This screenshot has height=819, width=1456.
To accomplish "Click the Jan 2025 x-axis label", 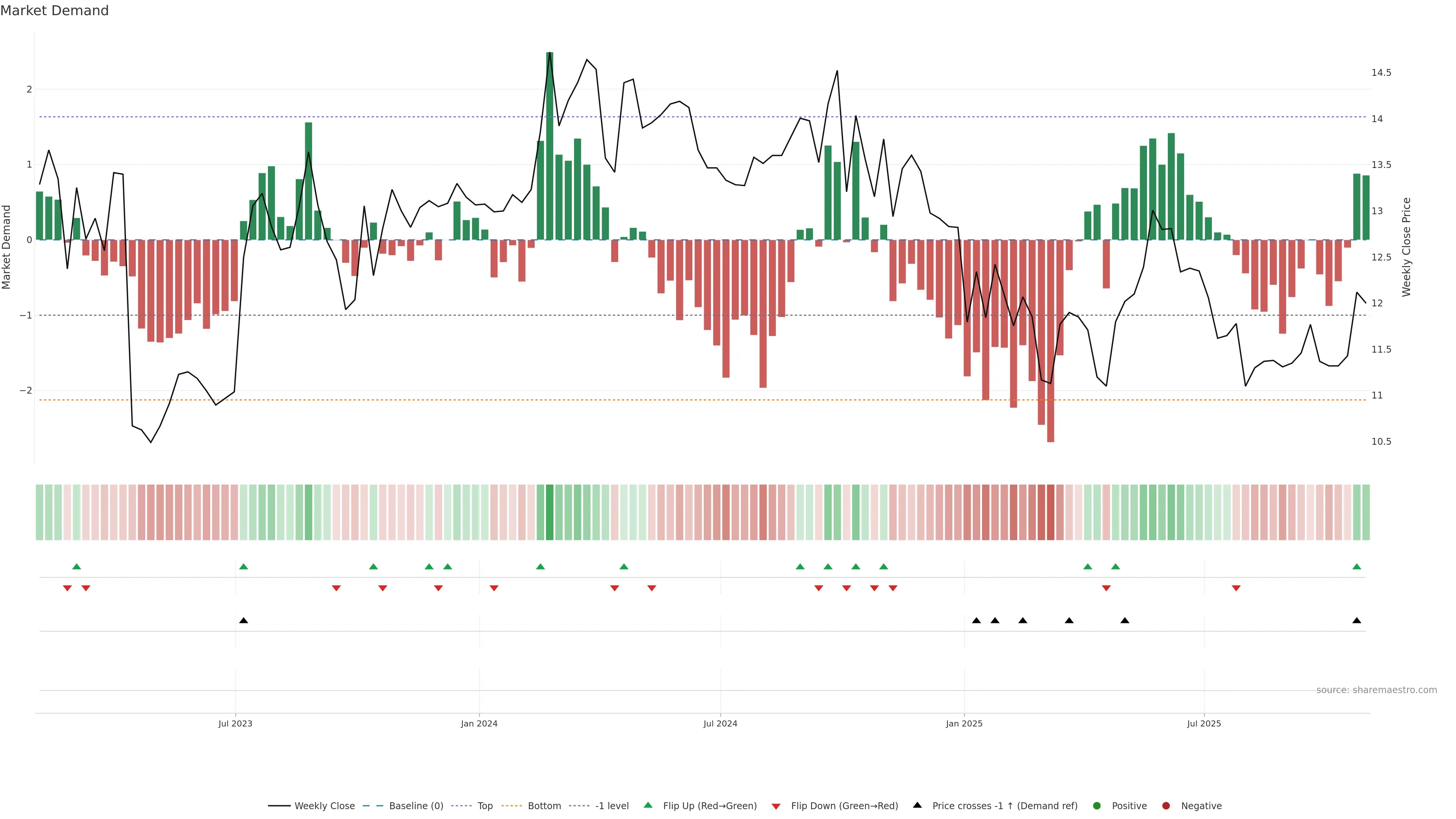I will pyautogui.click(x=964, y=723).
